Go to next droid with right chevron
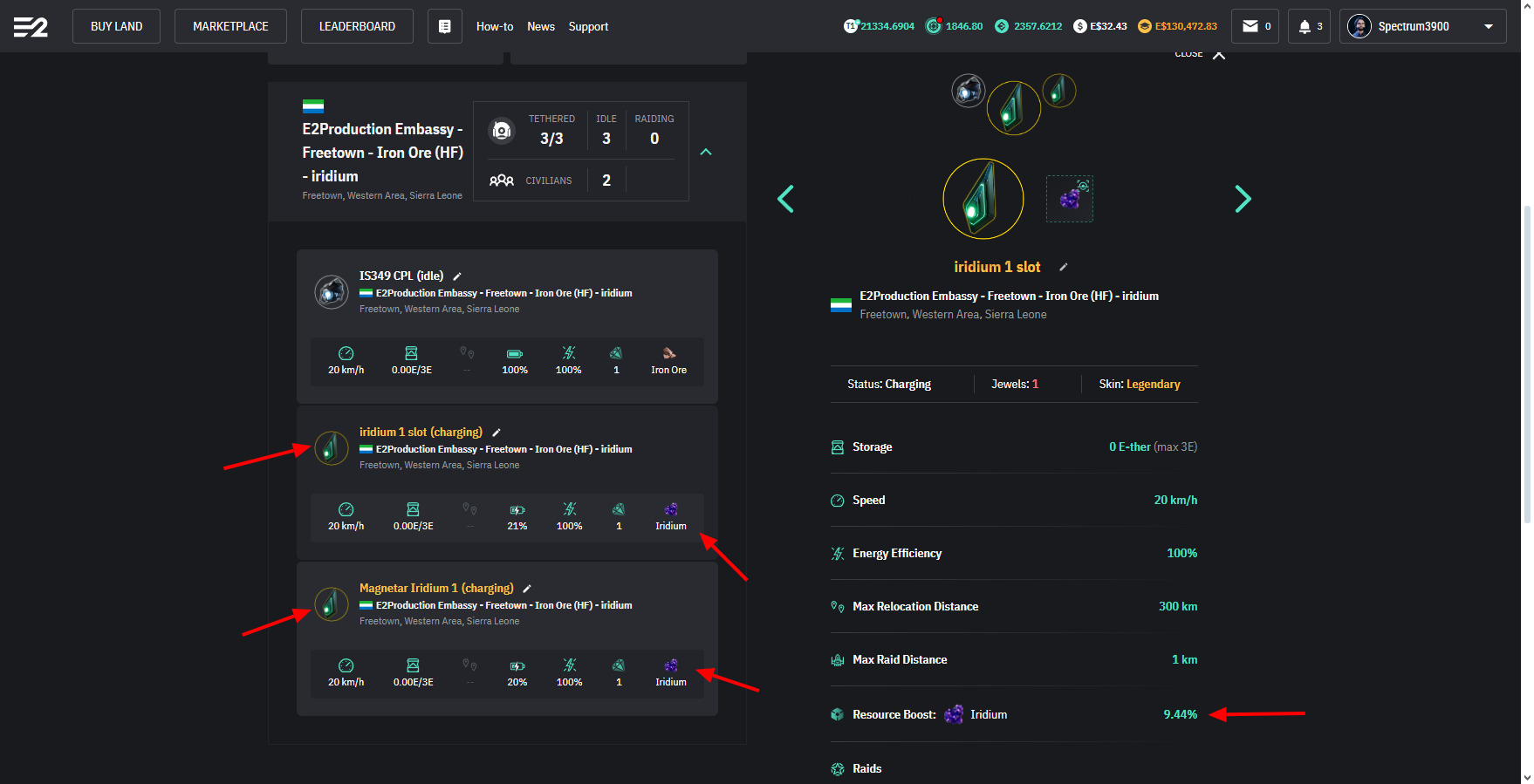The image size is (1534, 784). [1243, 199]
